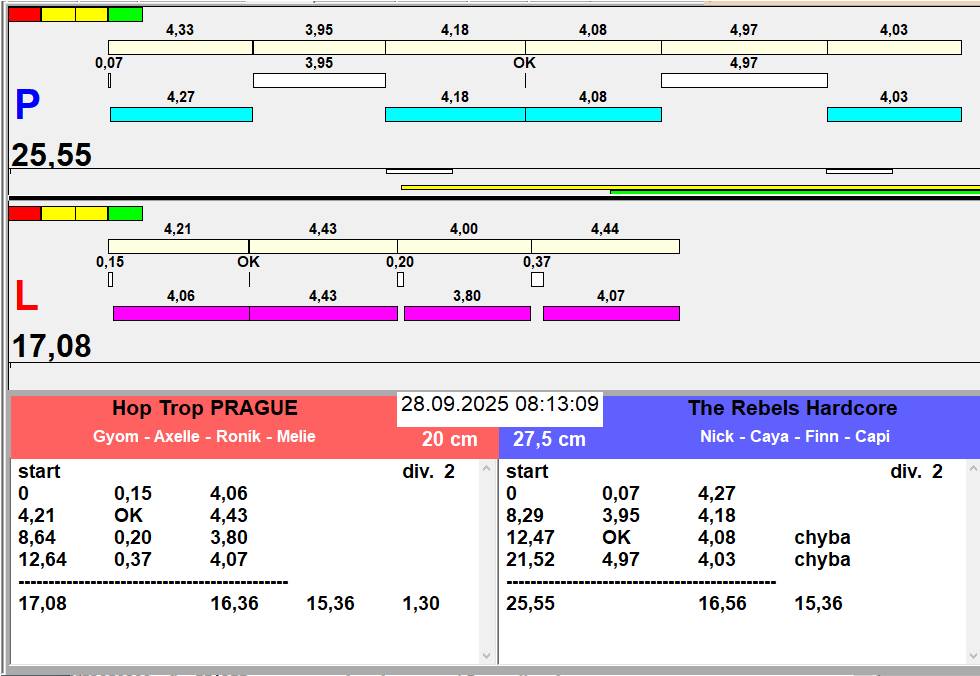The height and width of the screenshot is (676, 980).
Task: Select the beige 4,21 bar in lane L
Action: pyautogui.click(x=179, y=246)
